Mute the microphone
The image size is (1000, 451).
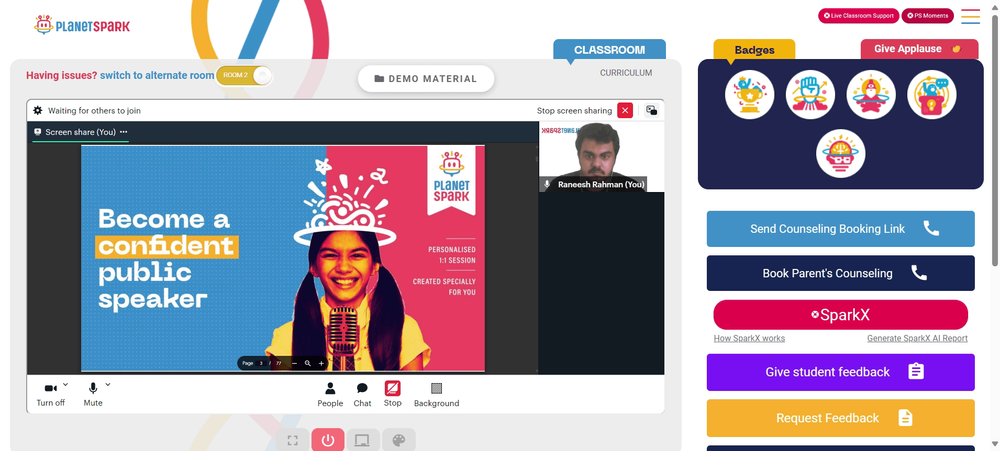pos(93,394)
